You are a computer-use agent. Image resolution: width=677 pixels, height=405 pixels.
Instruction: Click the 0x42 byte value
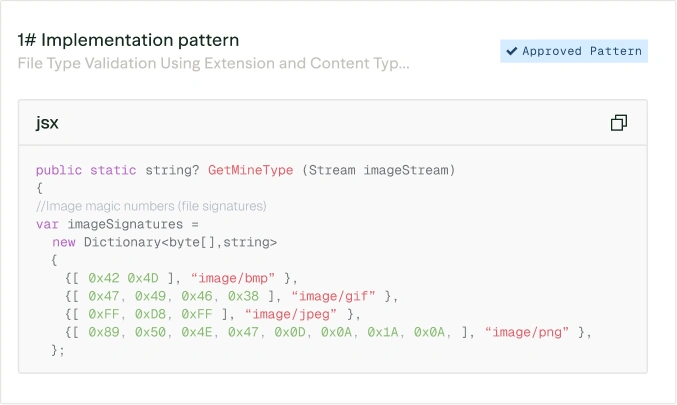[104, 278]
